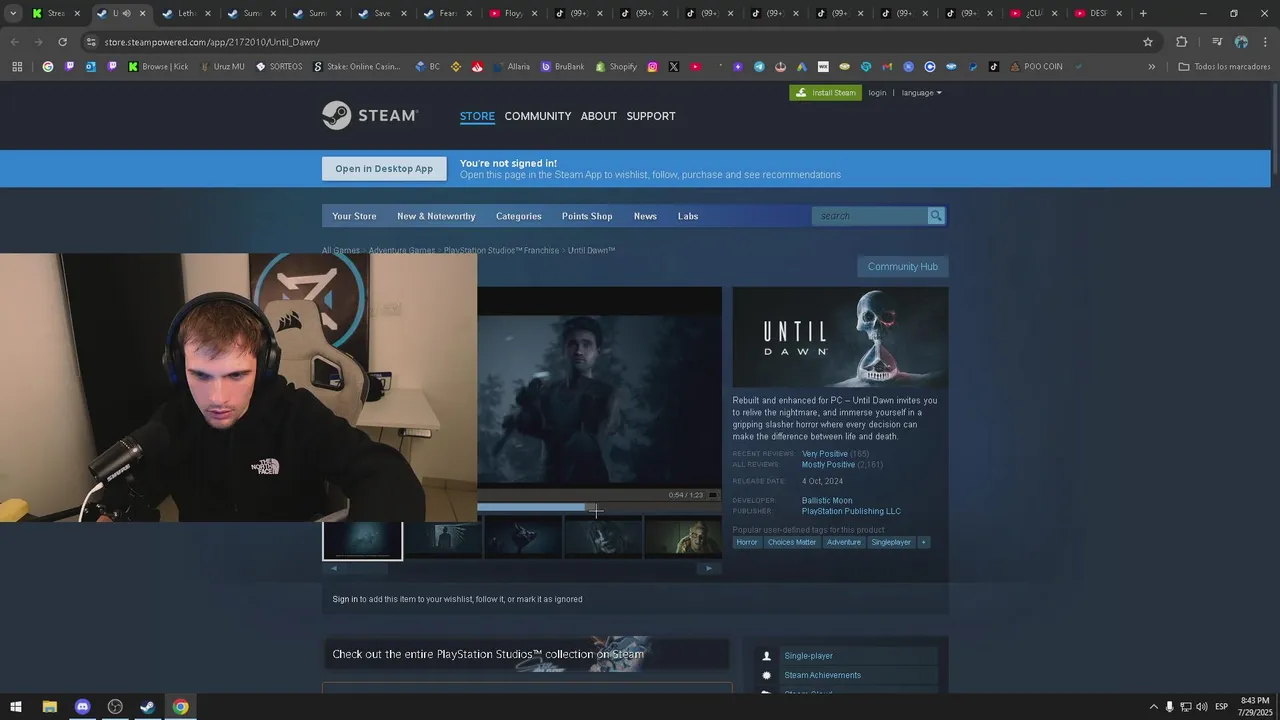Expand more tags with the plus button

coord(923,542)
